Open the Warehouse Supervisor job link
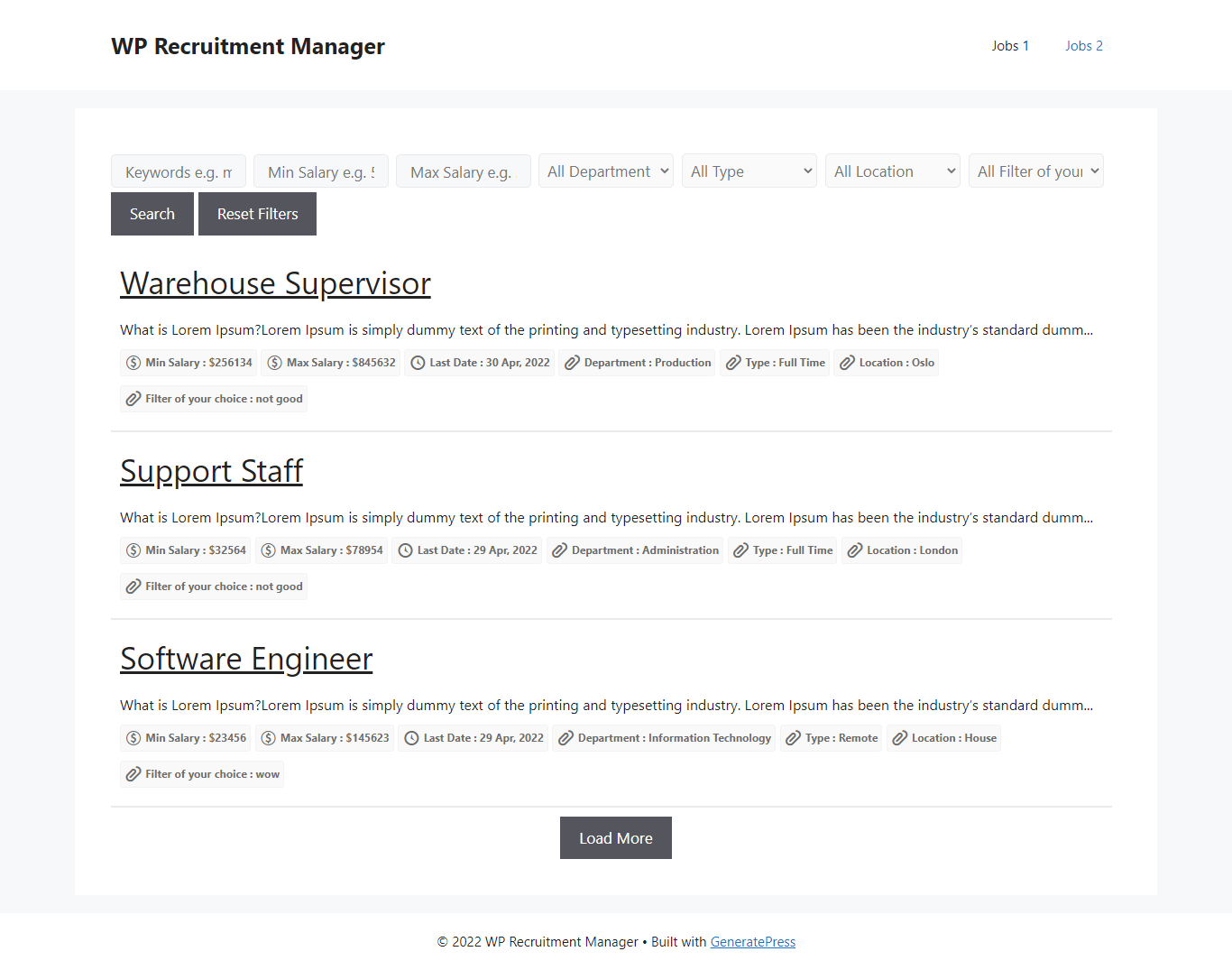1232x970 pixels. 275,283
